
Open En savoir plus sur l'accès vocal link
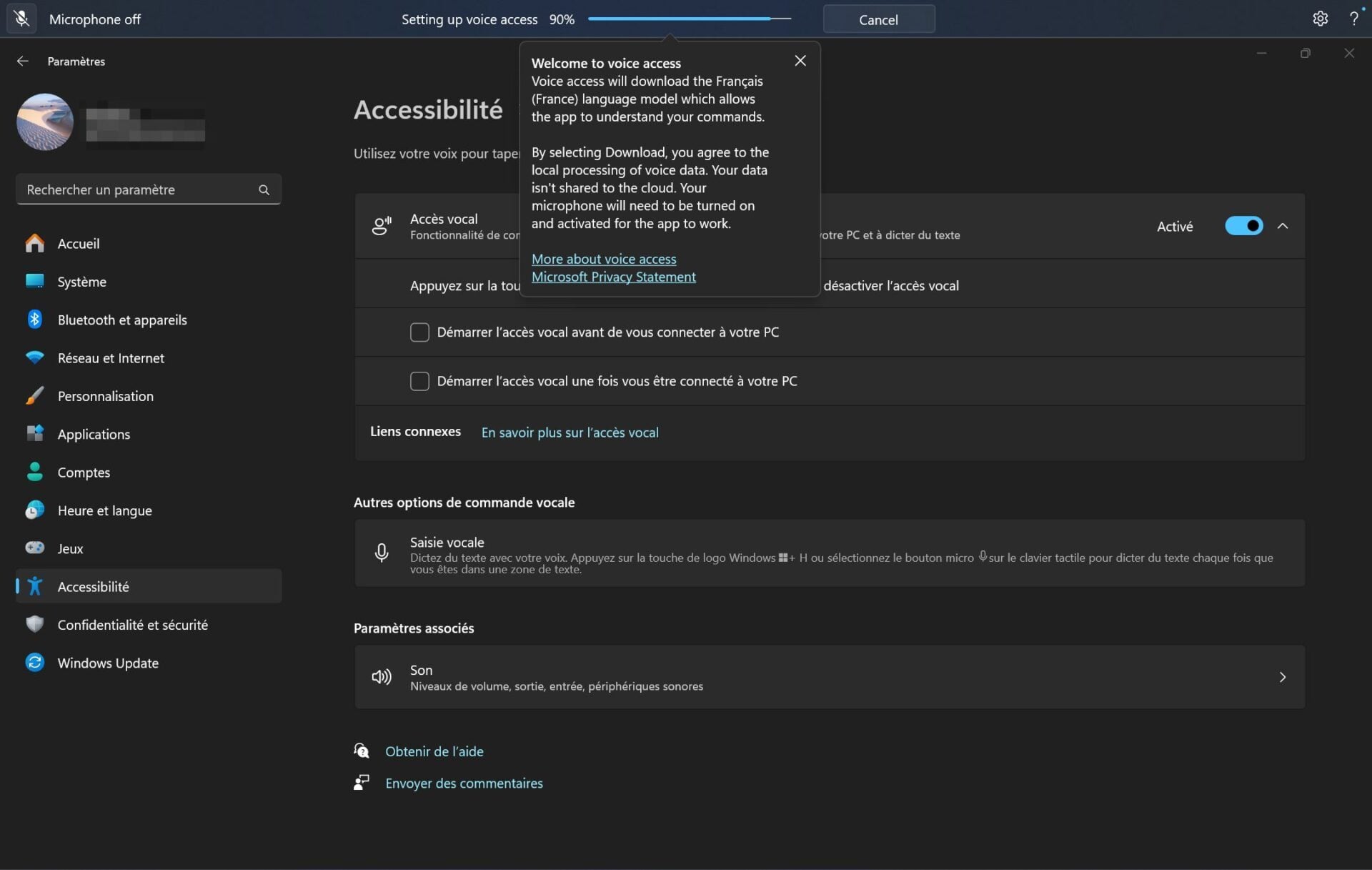570,432
